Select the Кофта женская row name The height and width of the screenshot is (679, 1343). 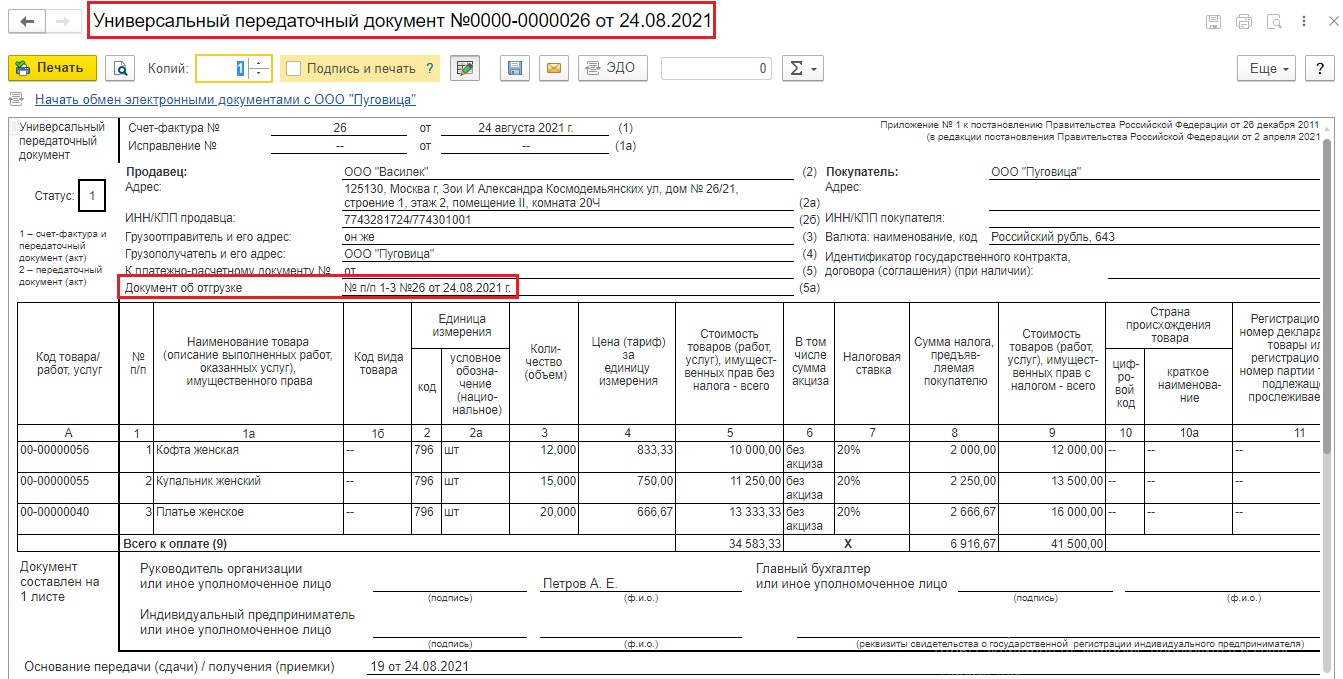[x=197, y=450]
